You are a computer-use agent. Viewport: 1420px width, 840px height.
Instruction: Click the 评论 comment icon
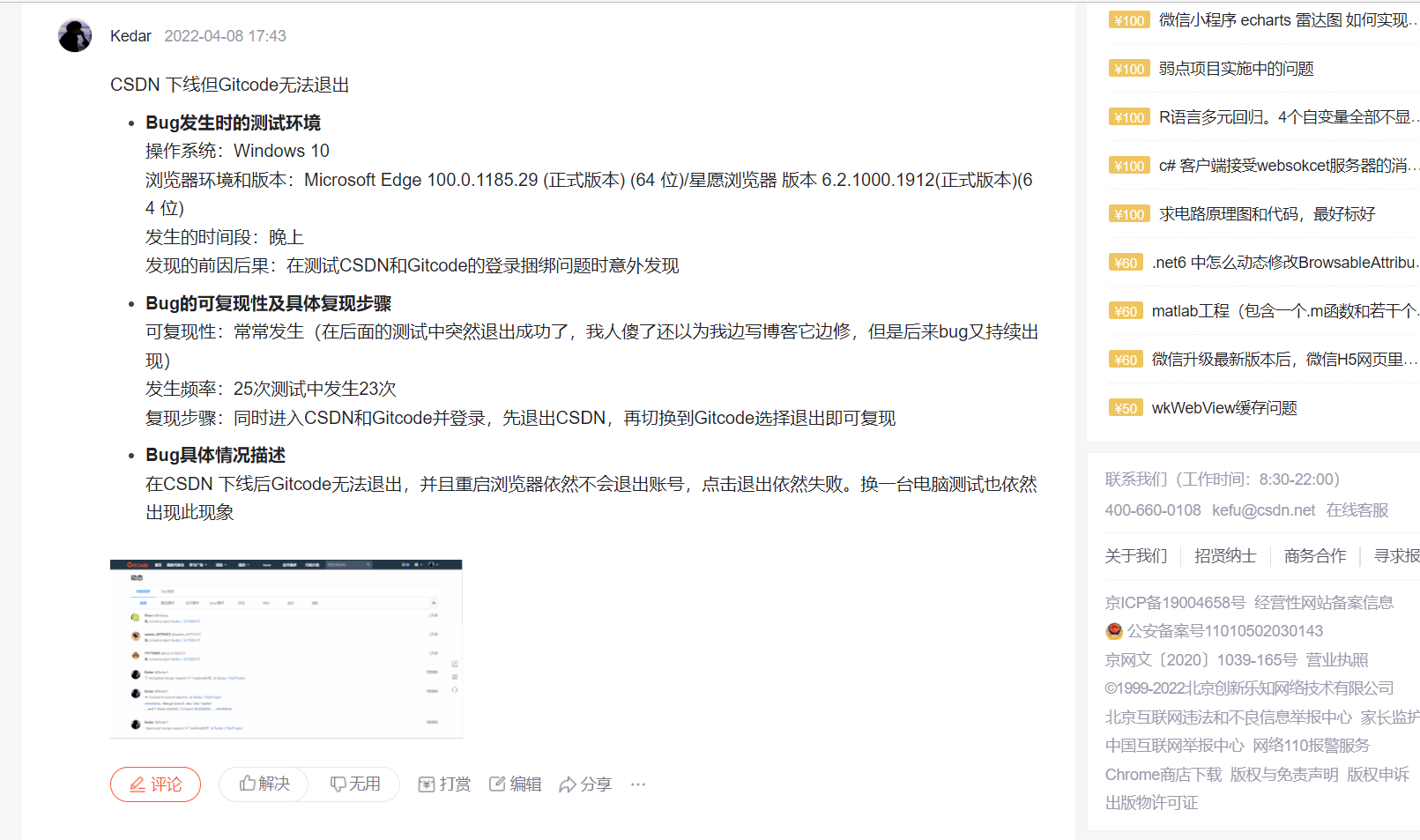[x=138, y=784]
